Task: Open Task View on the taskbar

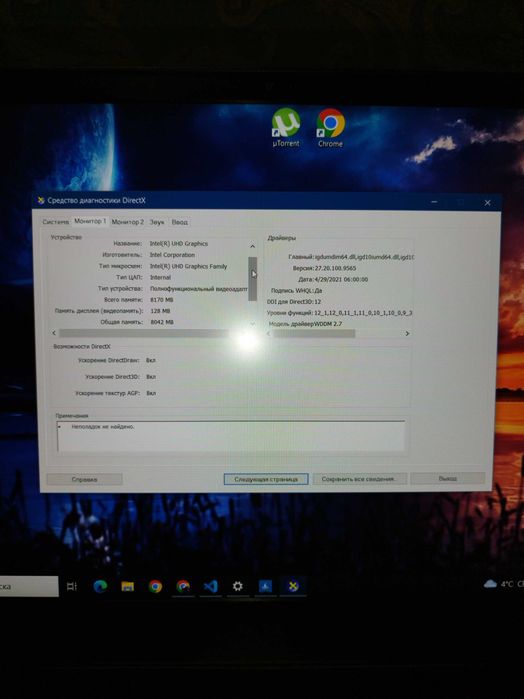Action: click(x=72, y=586)
